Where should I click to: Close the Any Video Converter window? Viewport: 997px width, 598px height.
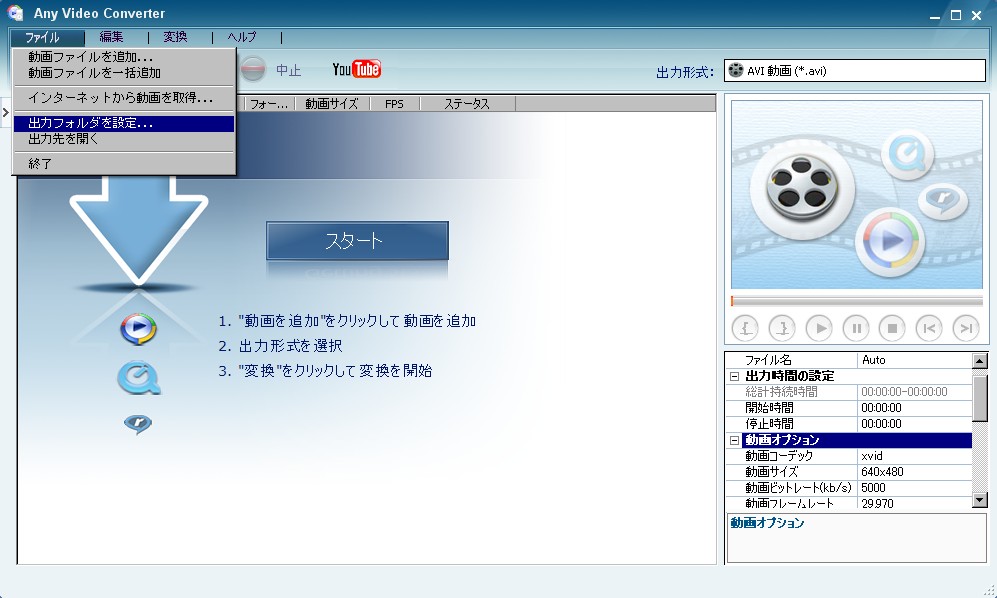coord(977,16)
